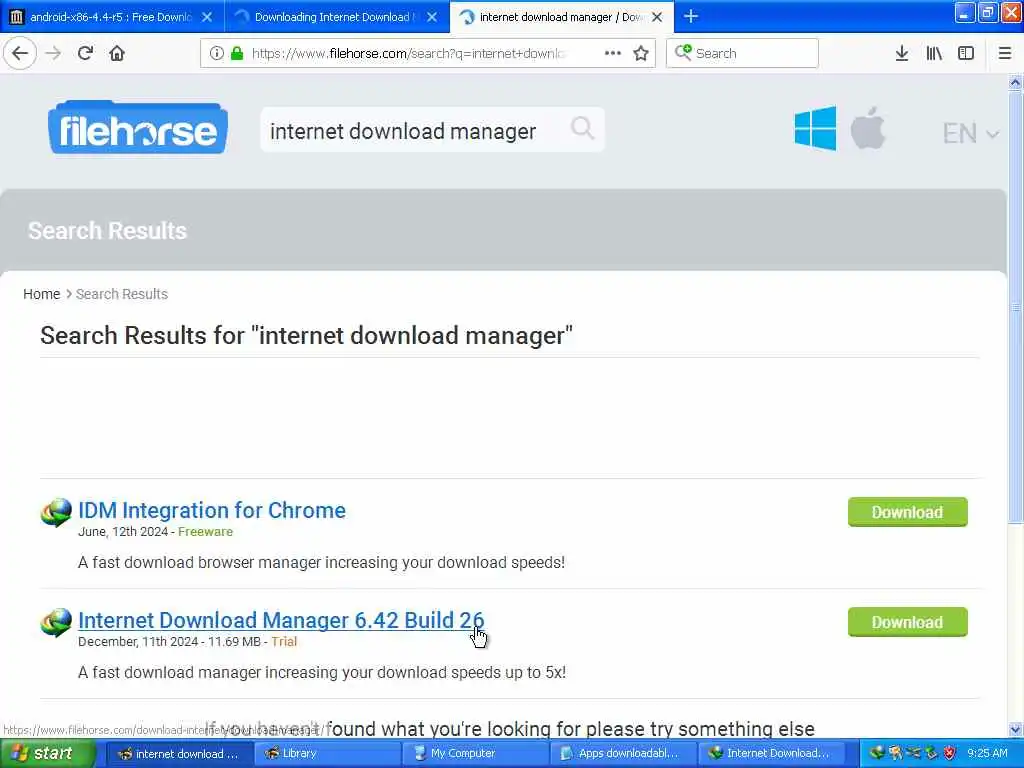Viewport: 1024px width, 768px height.
Task: Focus the Firefox Search box
Action: (742, 53)
